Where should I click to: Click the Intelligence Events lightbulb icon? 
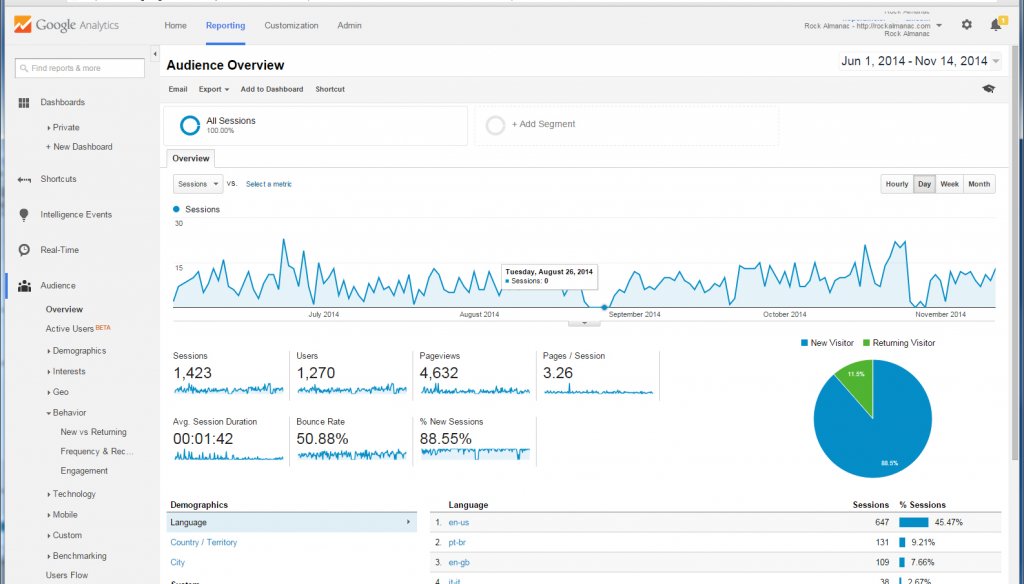tap(24, 215)
